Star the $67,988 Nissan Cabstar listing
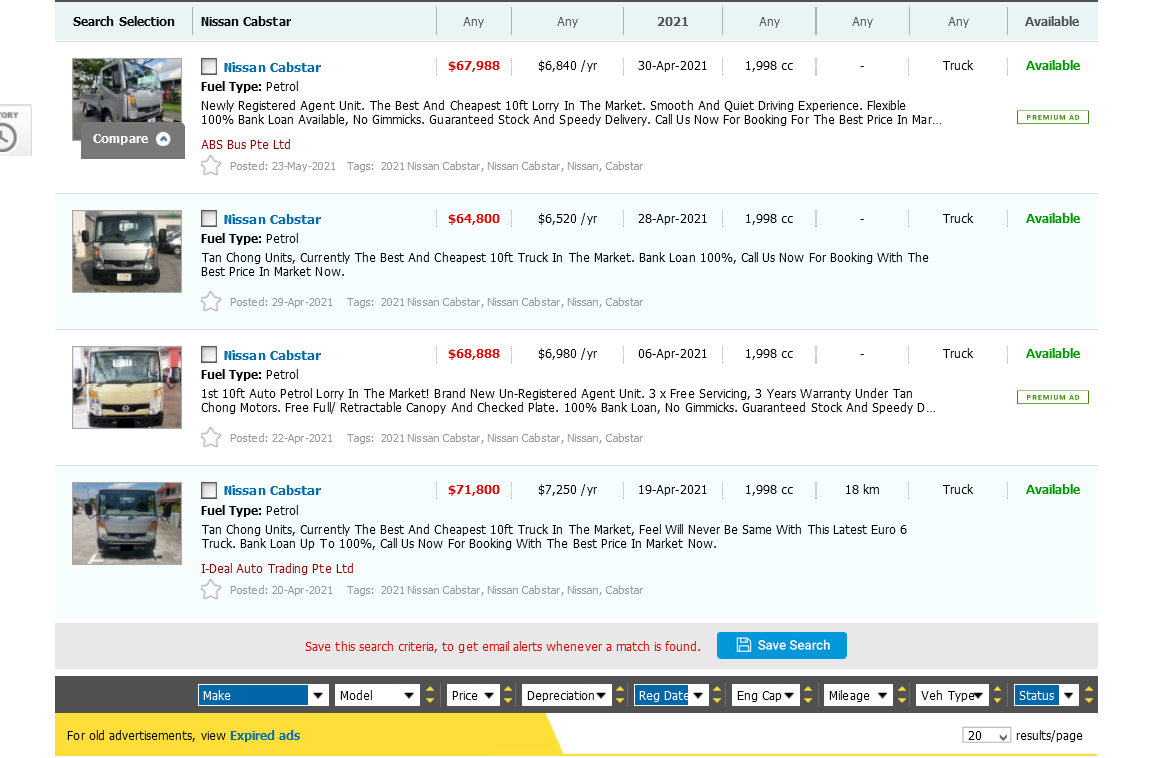Image resolution: width=1169 pixels, height=758 pixels. tap(210, 166)
